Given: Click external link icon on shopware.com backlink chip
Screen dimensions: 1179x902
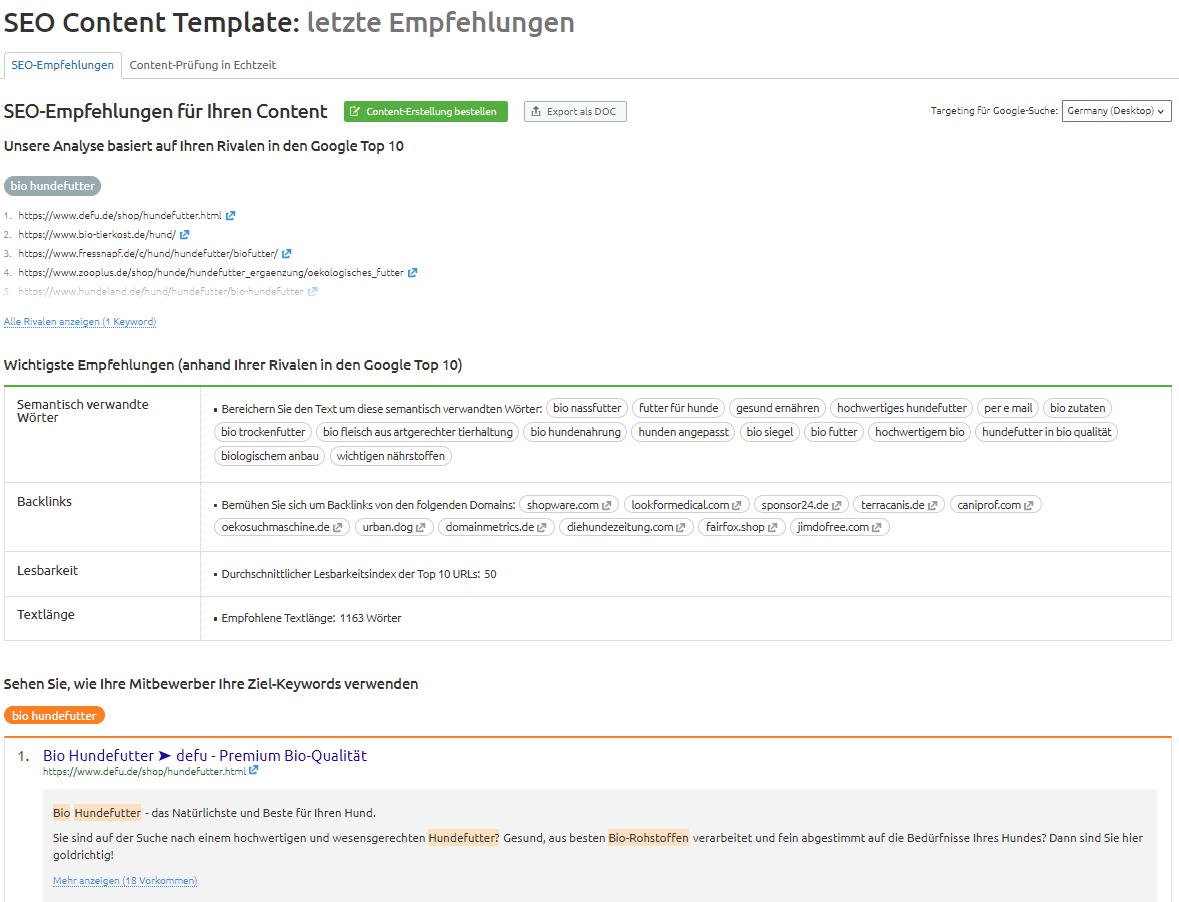Looking at the screenshot, I should 607,503.
